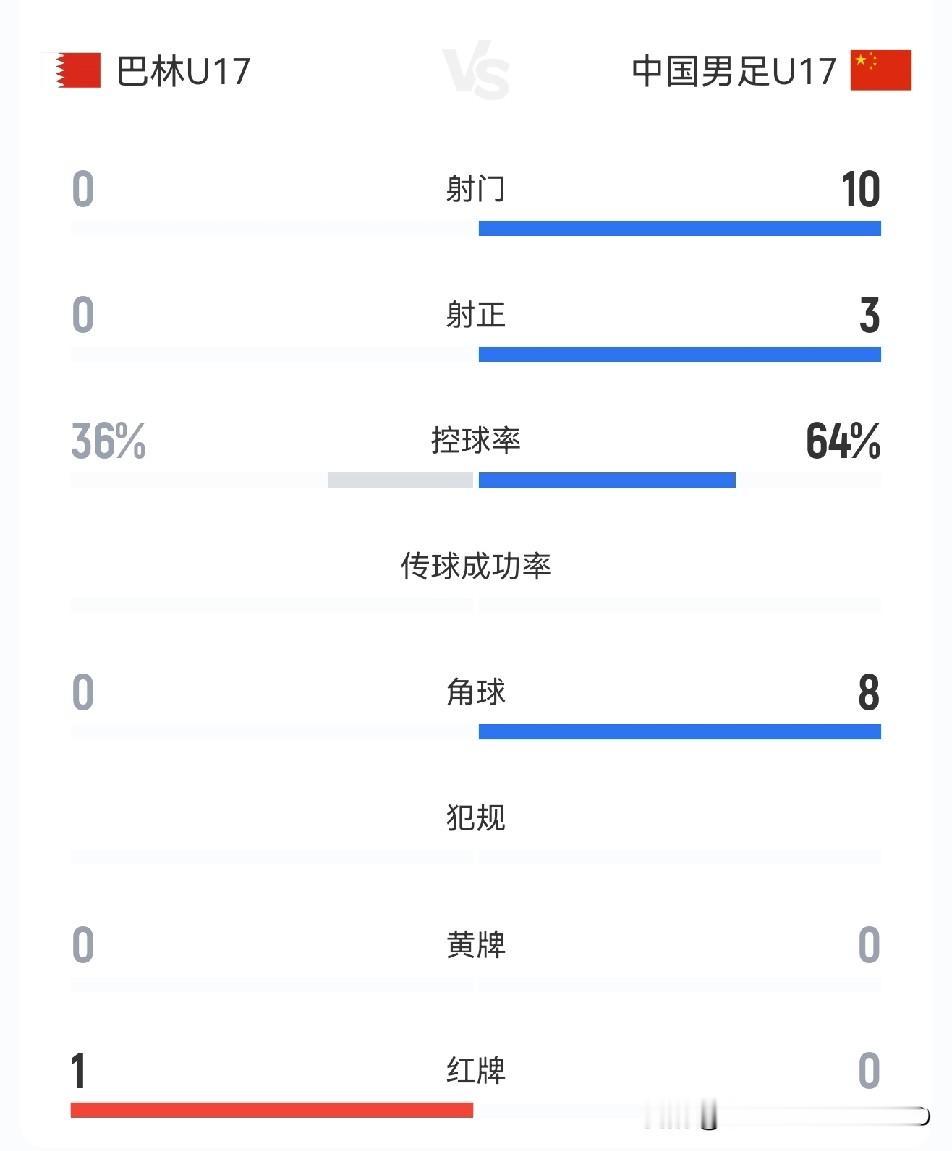952x1151 pixels.
Task: Click Bahrain's red card progress bar
Action: pyautogui.click(x=272, y=1110)
